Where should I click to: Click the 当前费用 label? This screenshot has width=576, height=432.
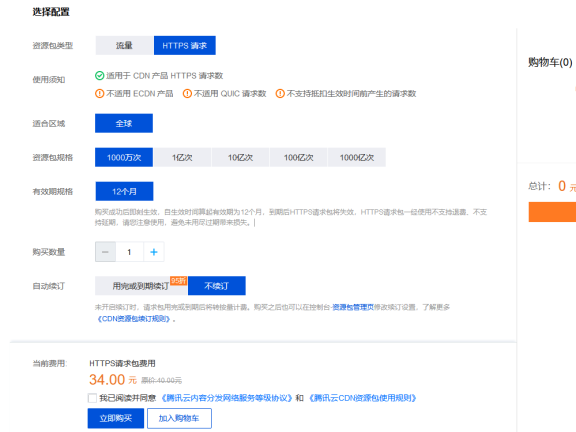[50, 363]
